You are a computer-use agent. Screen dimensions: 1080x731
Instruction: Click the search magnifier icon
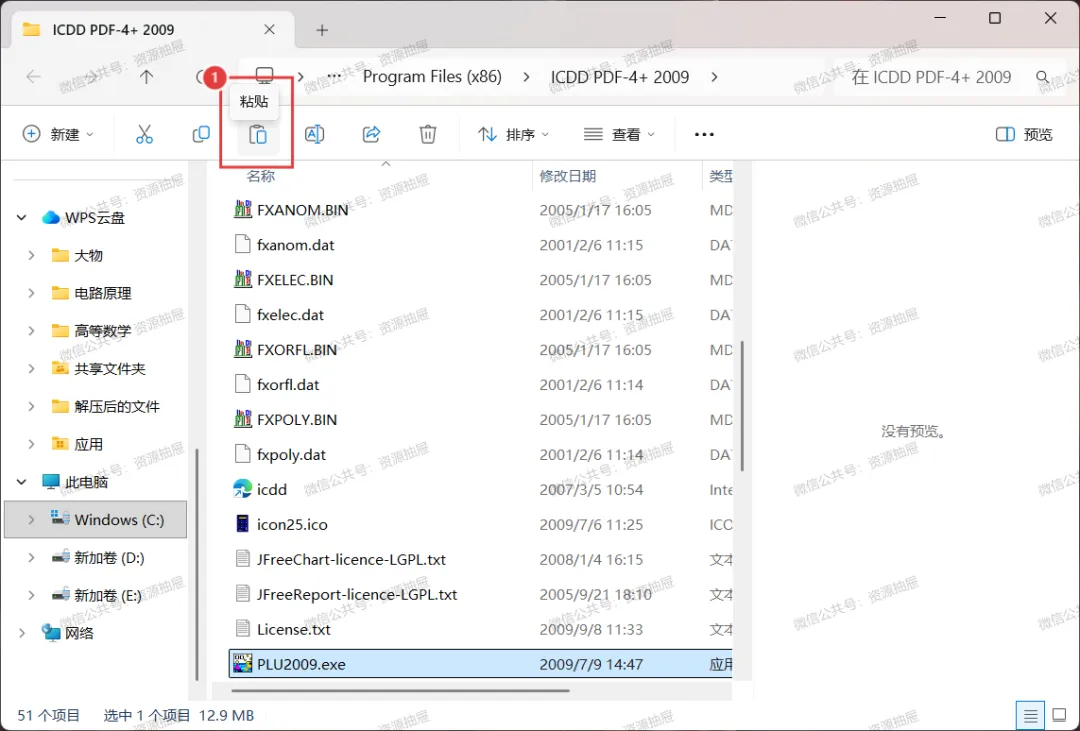(x=1043, y=77)
